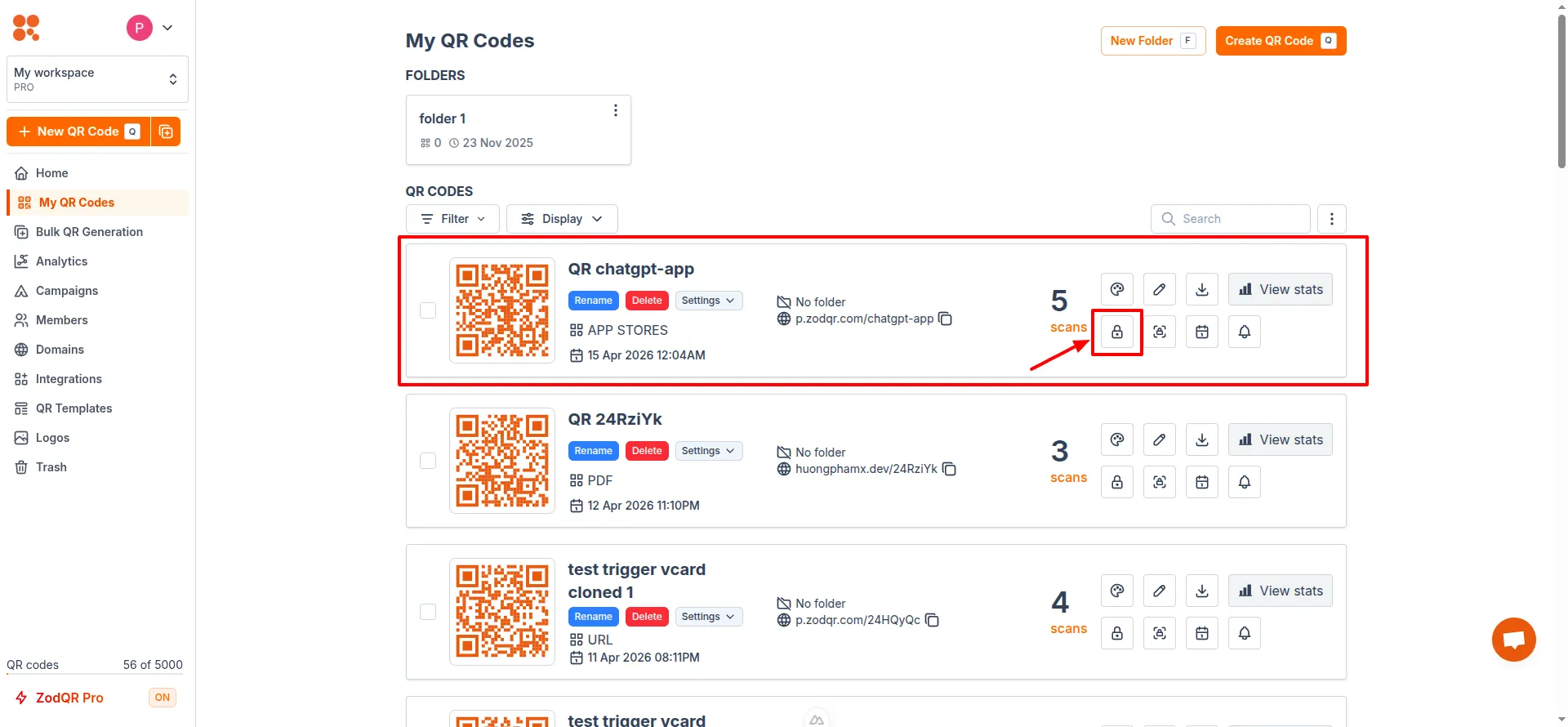
Task: Open the Logos page
Action: 97,438
